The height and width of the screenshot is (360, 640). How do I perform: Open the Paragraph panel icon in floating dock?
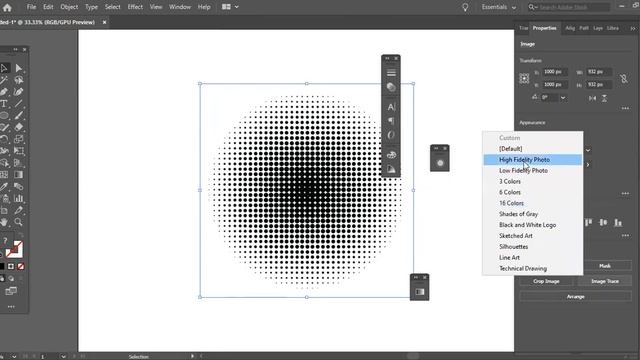point(391,121)
